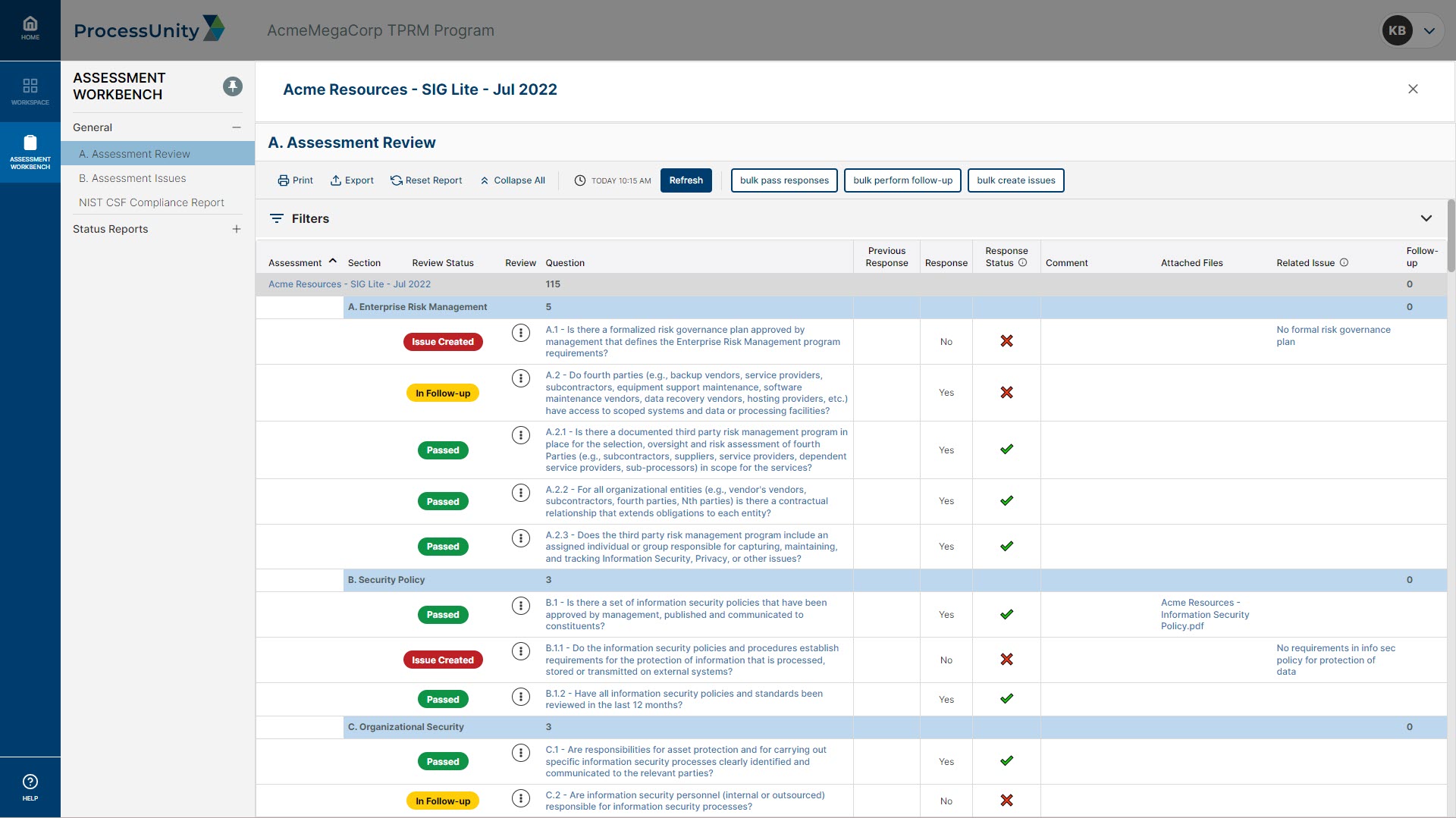Collapse All rows

click(x=513, y=180)
